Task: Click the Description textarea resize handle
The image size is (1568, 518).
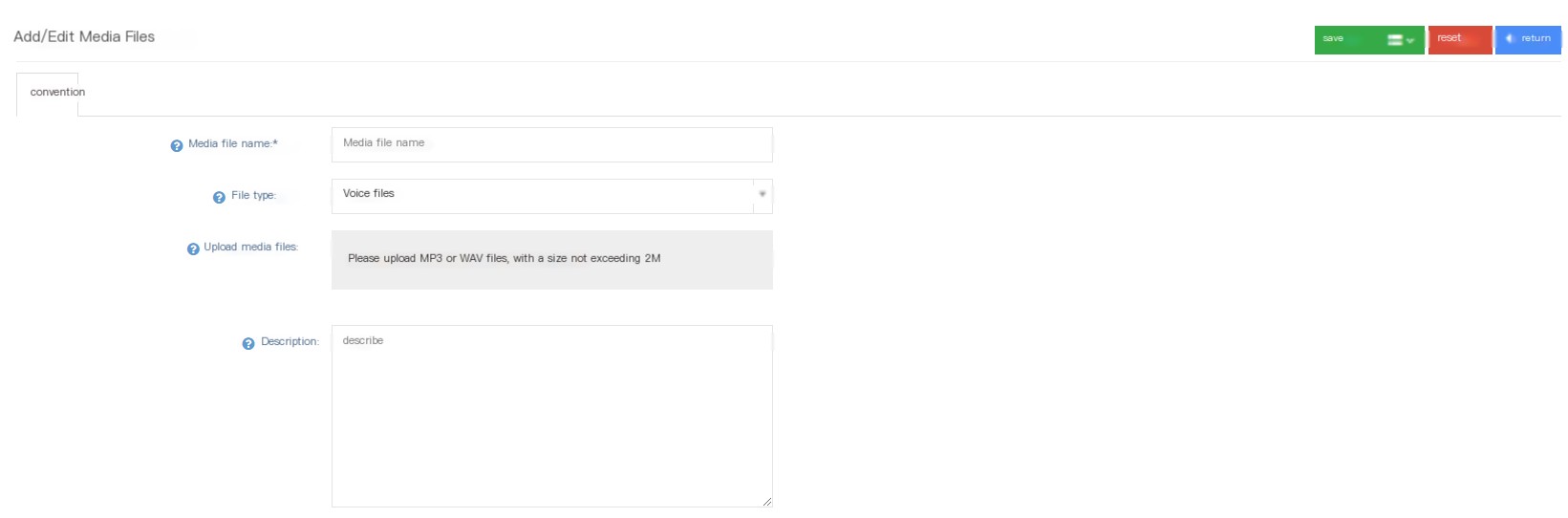Action: click(767, 502)
